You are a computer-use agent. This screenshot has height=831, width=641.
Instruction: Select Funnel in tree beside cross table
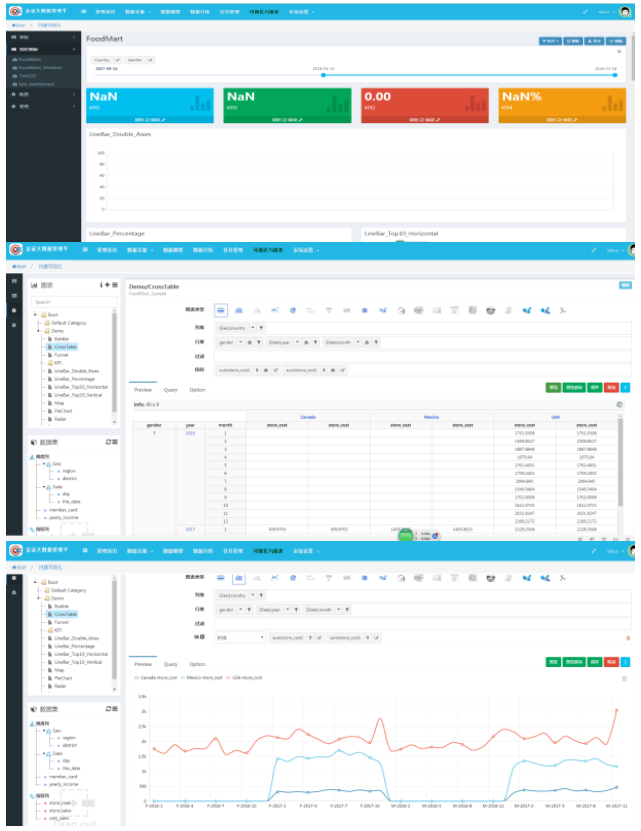tap(62, 355)
